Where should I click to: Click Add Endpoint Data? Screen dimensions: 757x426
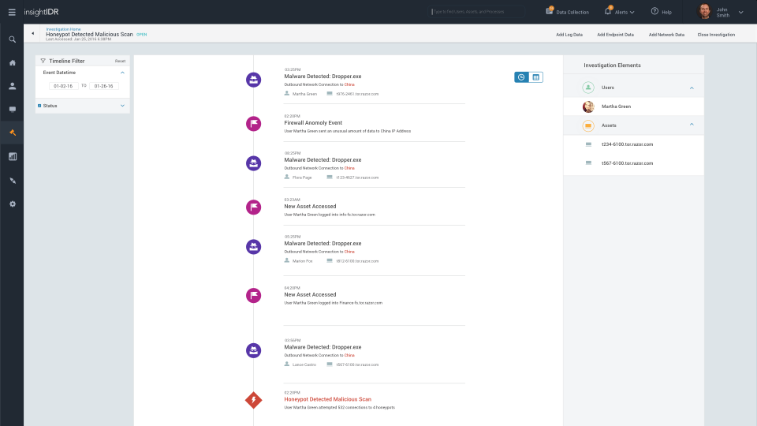click(616, 34)
